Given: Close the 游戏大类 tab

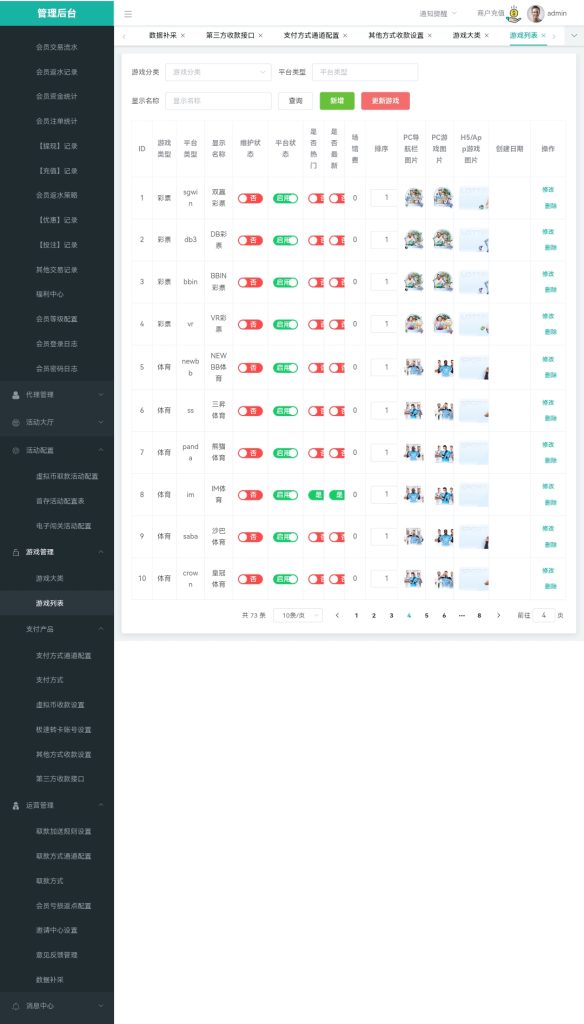Looking at the screenshot, I should [x=486, y=35].
